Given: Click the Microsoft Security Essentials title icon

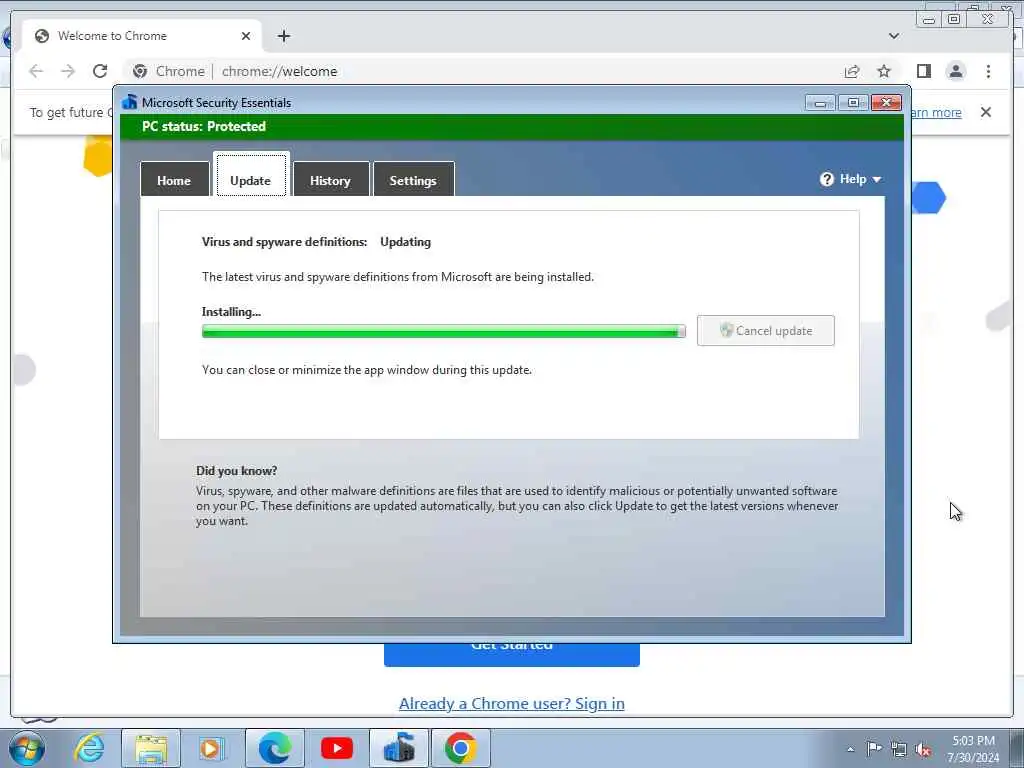Looking at the screenshot, I should [x=130, y=103].
